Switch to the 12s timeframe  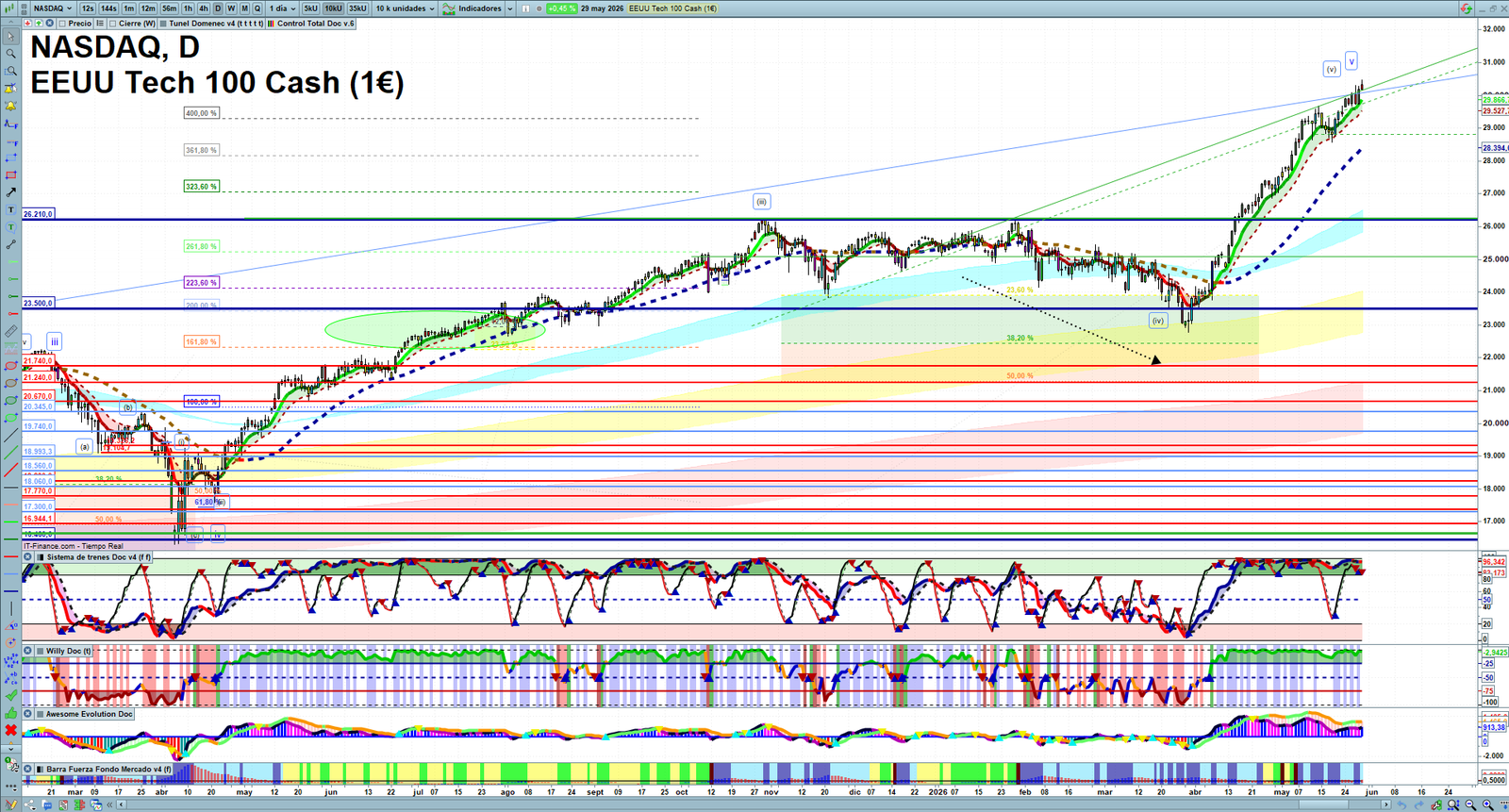pyautogui.click(x=88, y=8)
